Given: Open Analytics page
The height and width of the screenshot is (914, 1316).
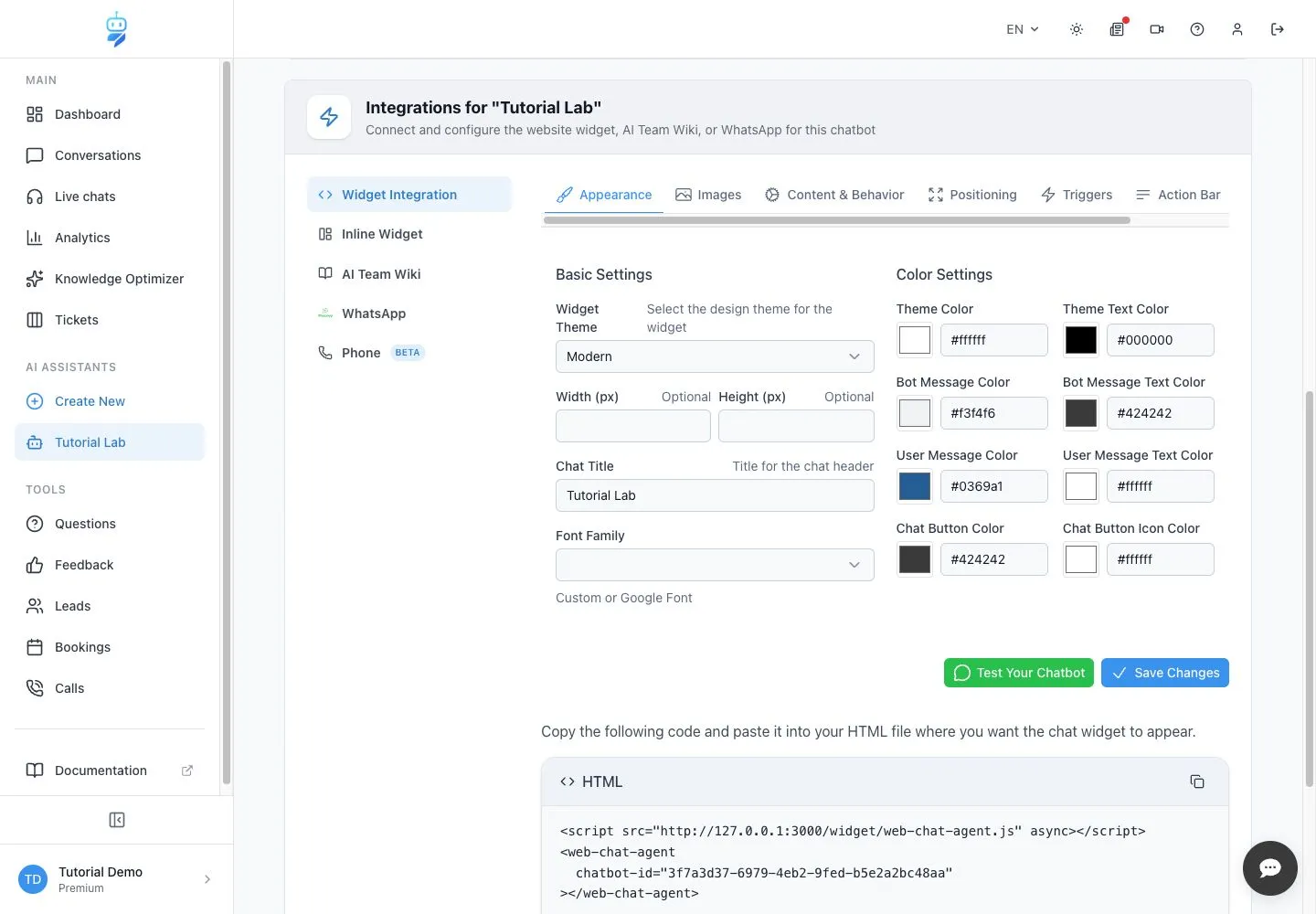Looking at the screenshot, I should tap(110, 238).
